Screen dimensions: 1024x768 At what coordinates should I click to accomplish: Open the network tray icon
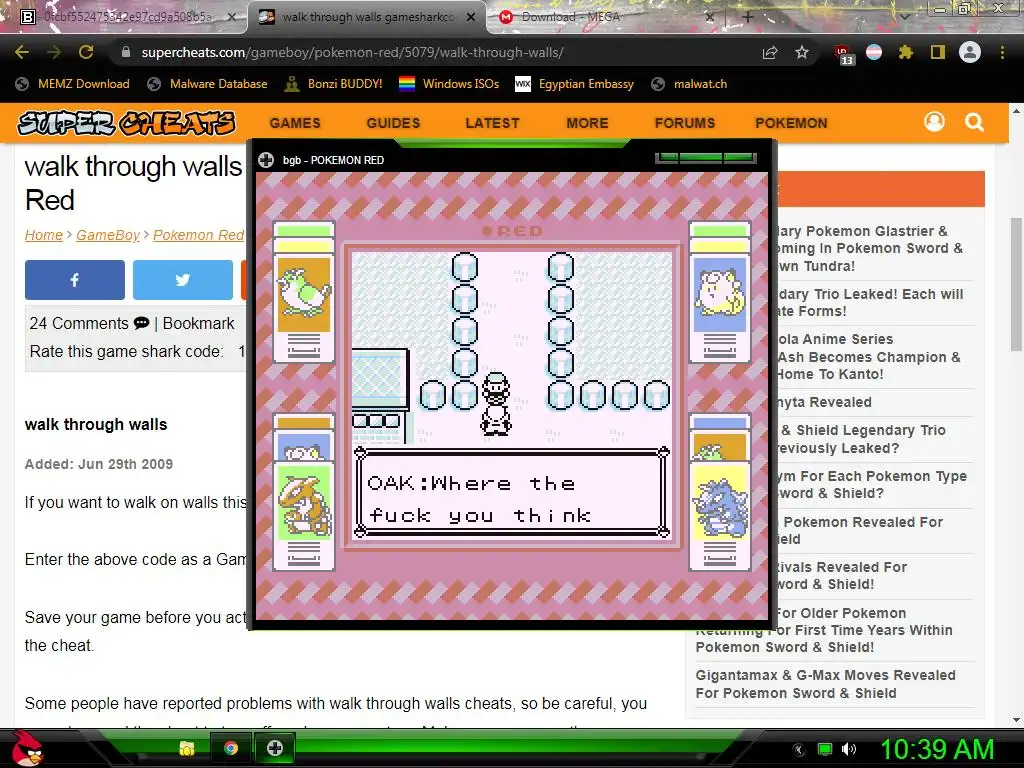tap(825, 749)
